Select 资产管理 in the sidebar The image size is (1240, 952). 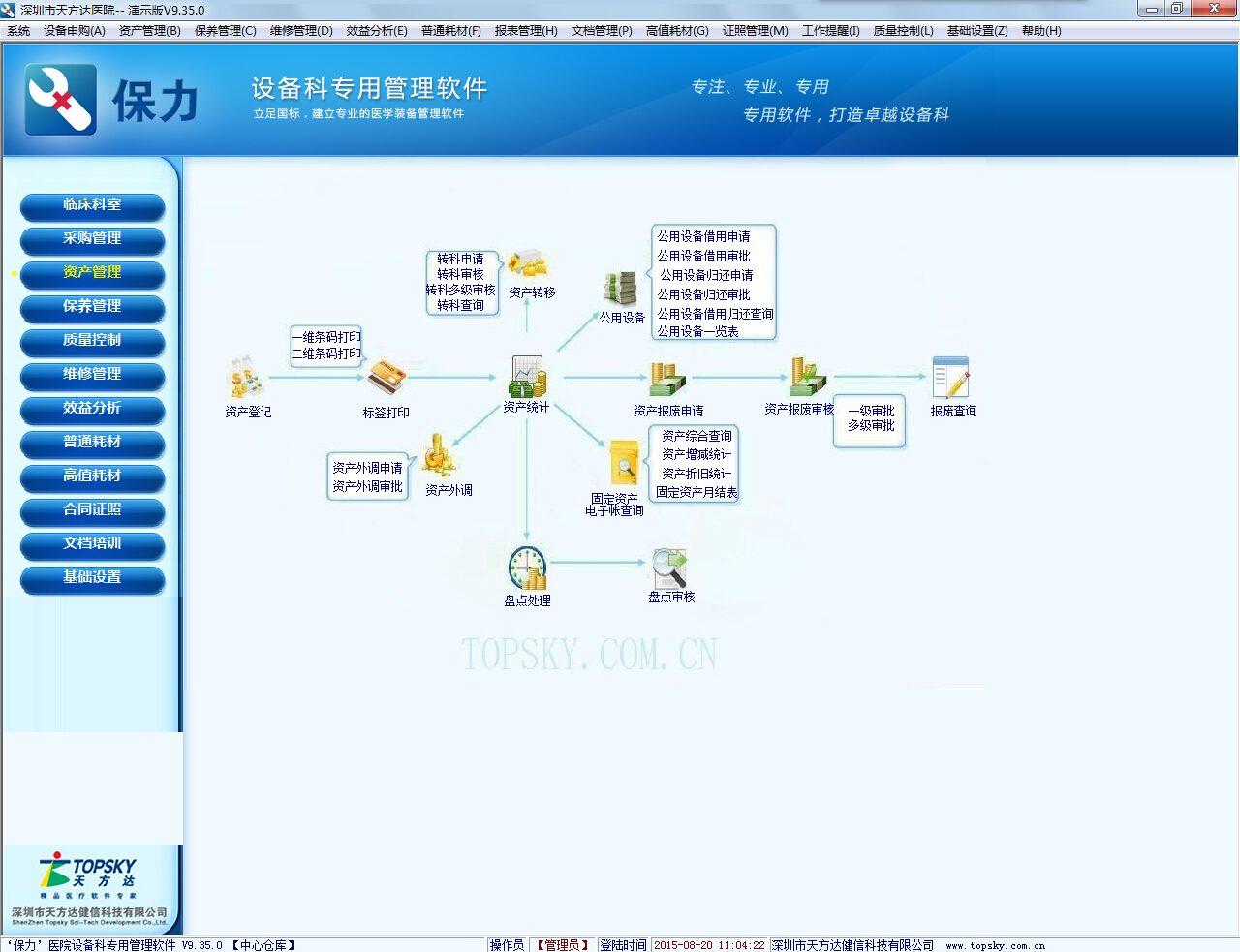point(92,274)
